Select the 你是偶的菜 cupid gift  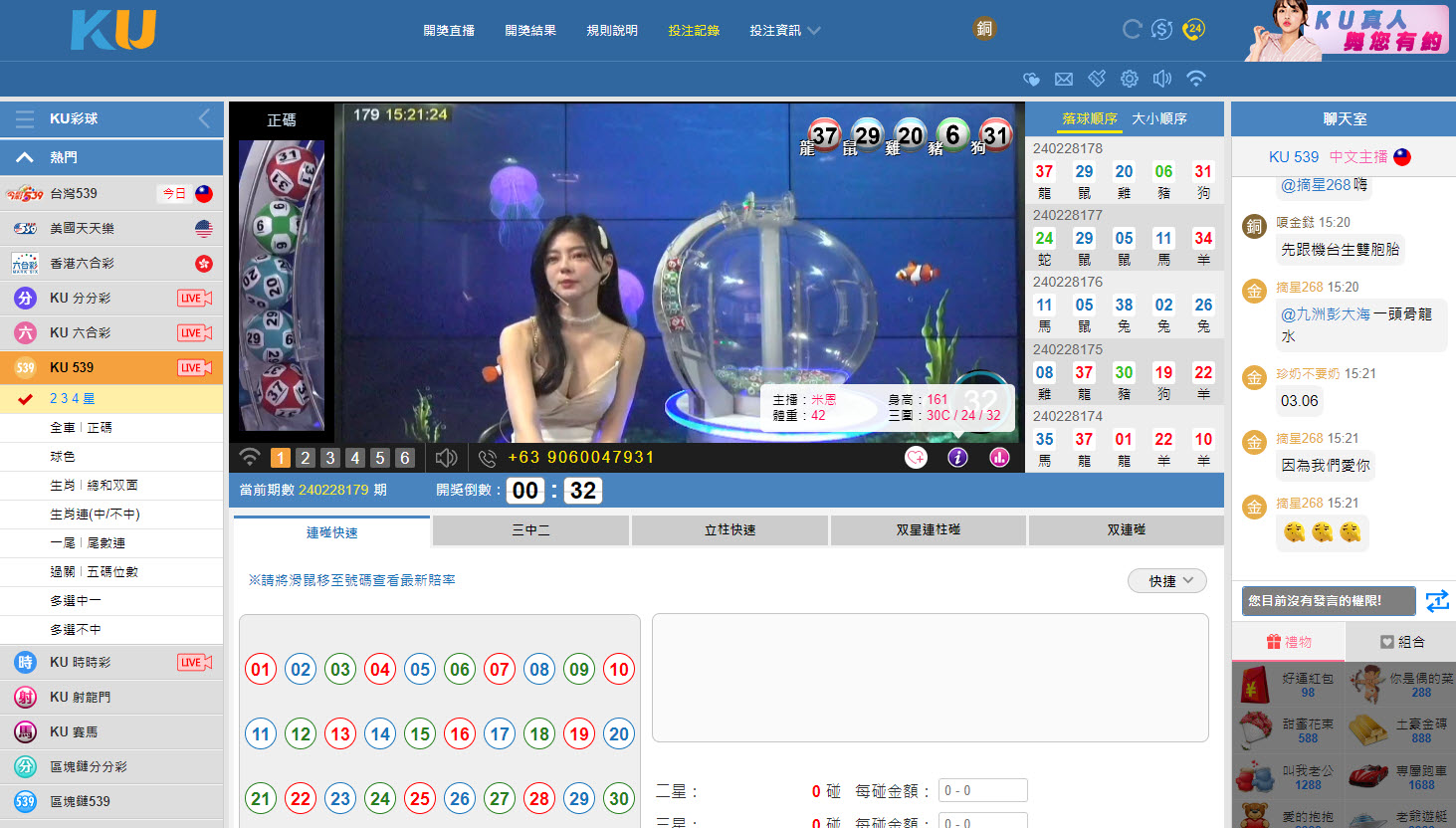1401,686
